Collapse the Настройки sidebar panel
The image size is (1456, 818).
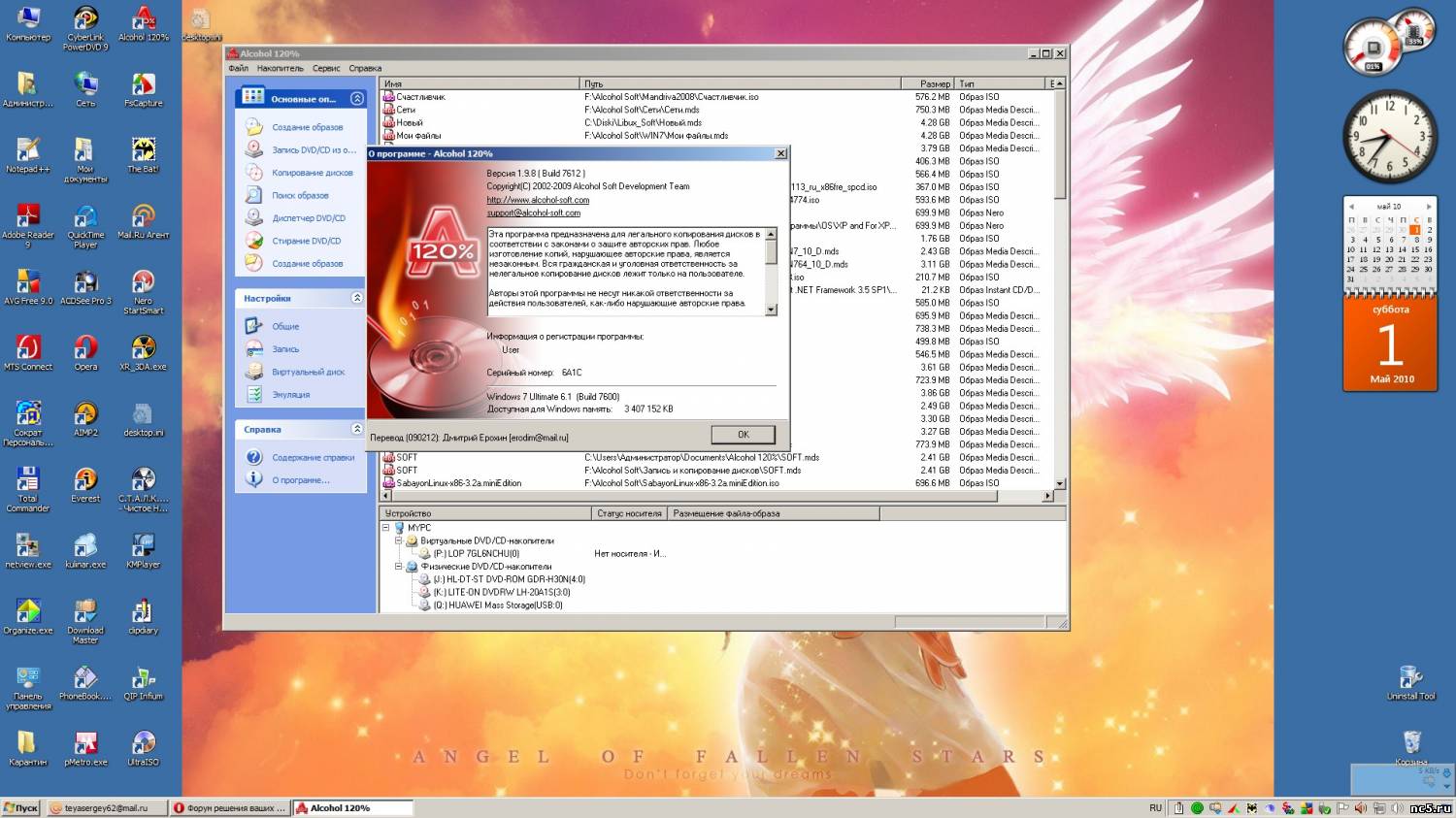[x=356, y=298]
